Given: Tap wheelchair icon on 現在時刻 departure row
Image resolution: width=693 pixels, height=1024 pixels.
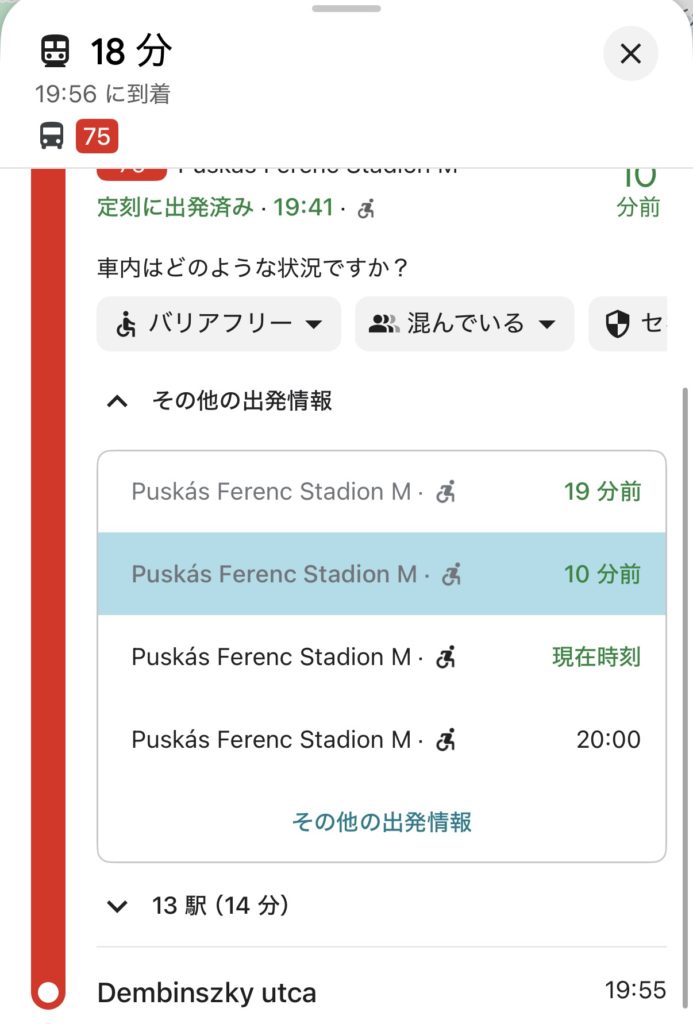Looking at the screenshot, I should click(x=447, y=657).
